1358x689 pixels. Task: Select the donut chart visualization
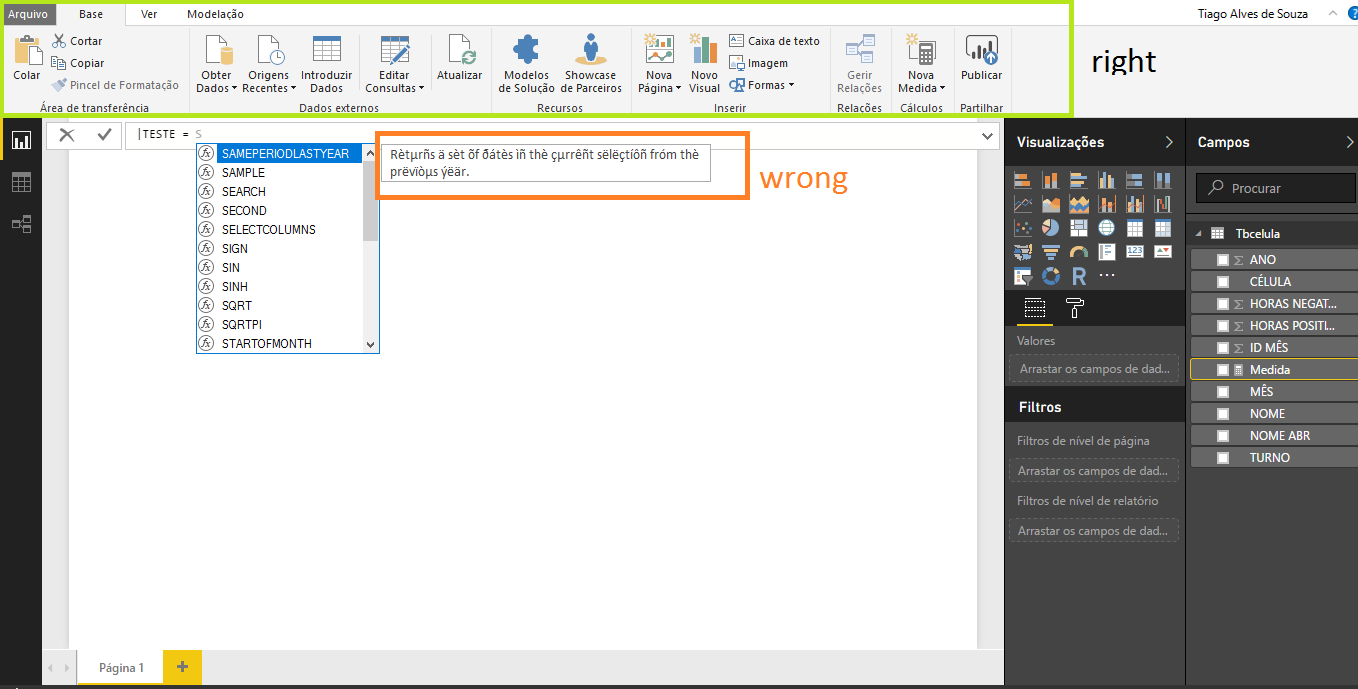click(x=1050, y=275)
